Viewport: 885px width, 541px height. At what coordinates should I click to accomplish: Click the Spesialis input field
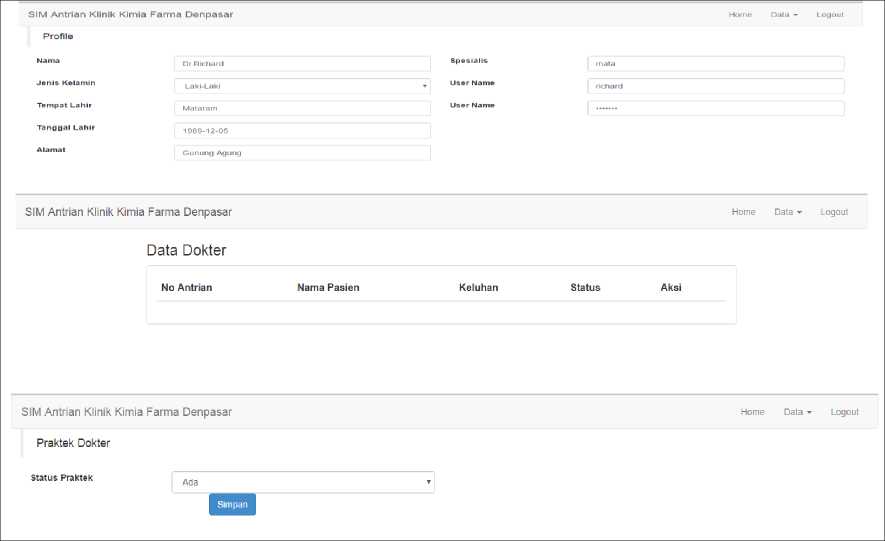pos(715,64)
